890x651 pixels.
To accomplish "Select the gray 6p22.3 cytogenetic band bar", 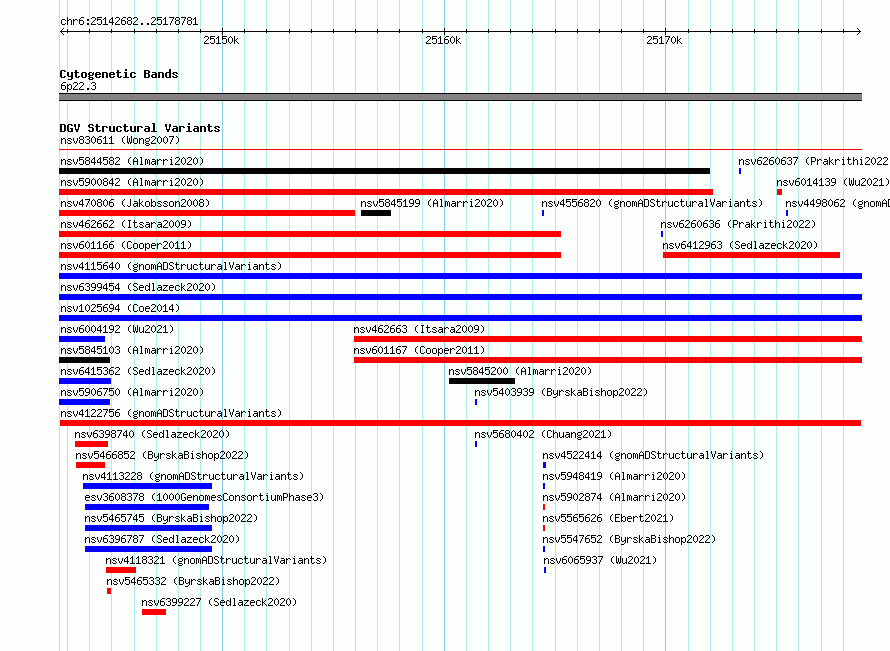I will point(460,97).
